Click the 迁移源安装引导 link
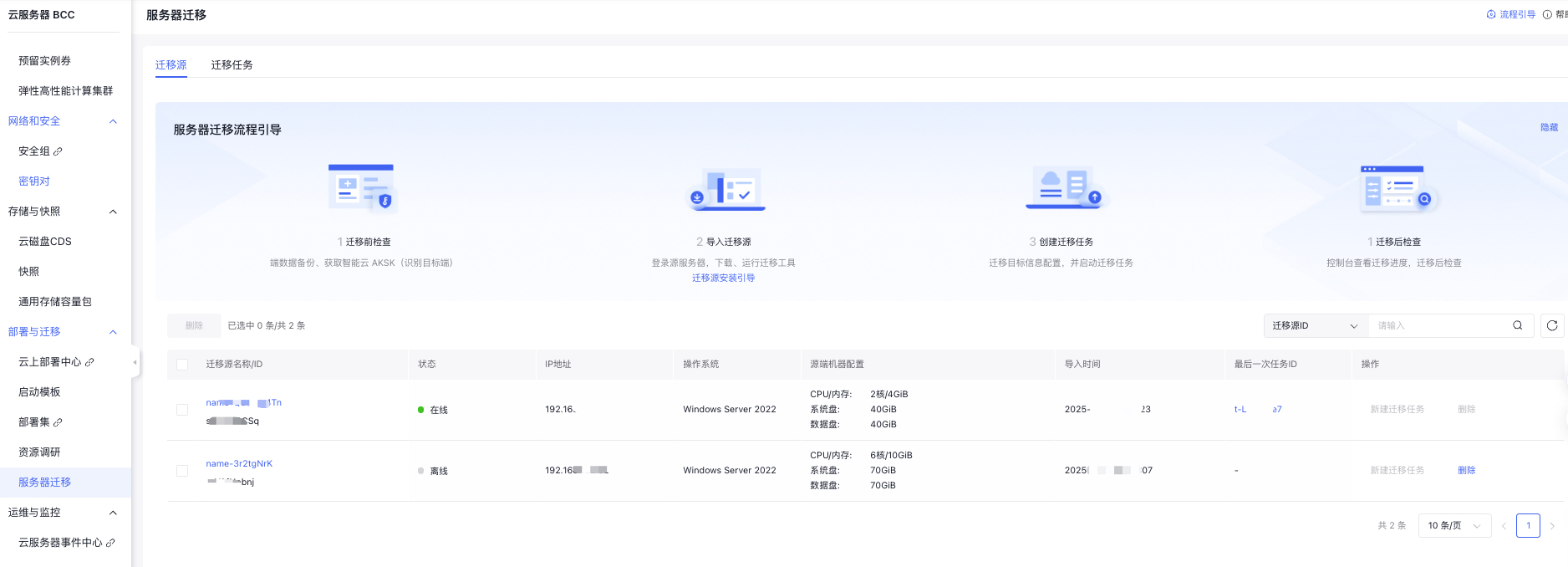 click(723, 278)
